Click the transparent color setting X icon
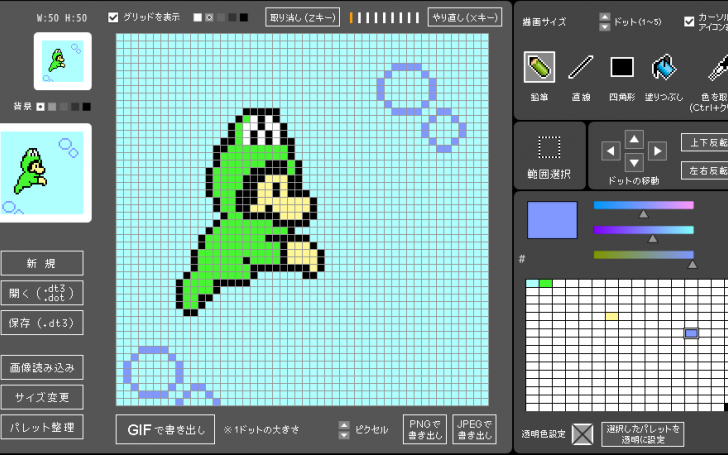Image resolution: width=728 pixels, height=455 pixels. (582, 434)
